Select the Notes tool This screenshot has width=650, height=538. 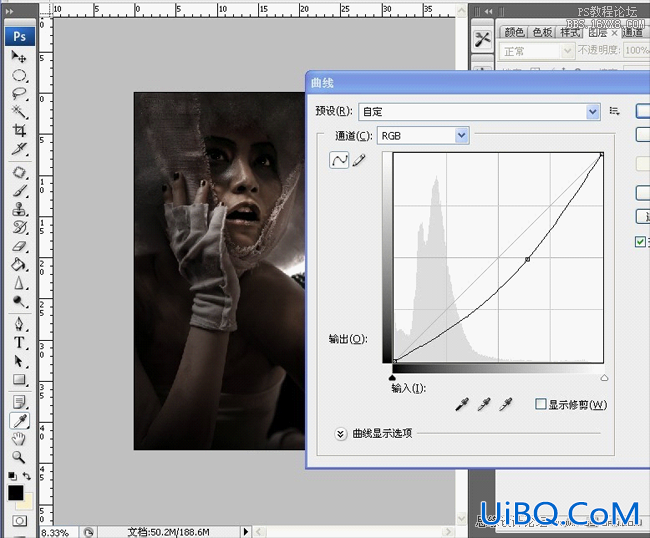point(19,402)
